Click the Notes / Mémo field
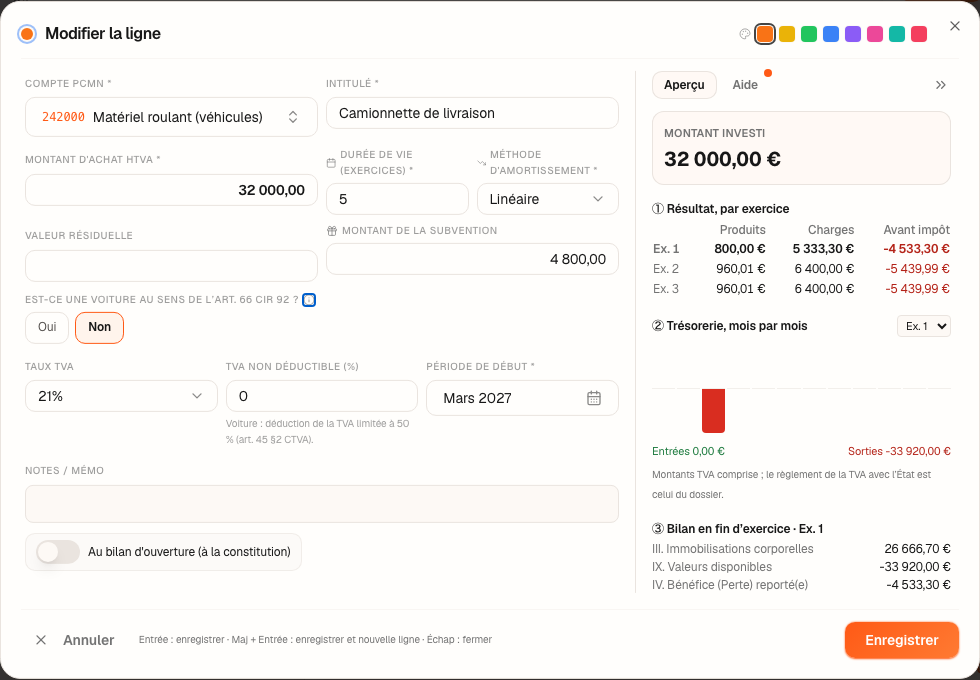 coord(322,504)
